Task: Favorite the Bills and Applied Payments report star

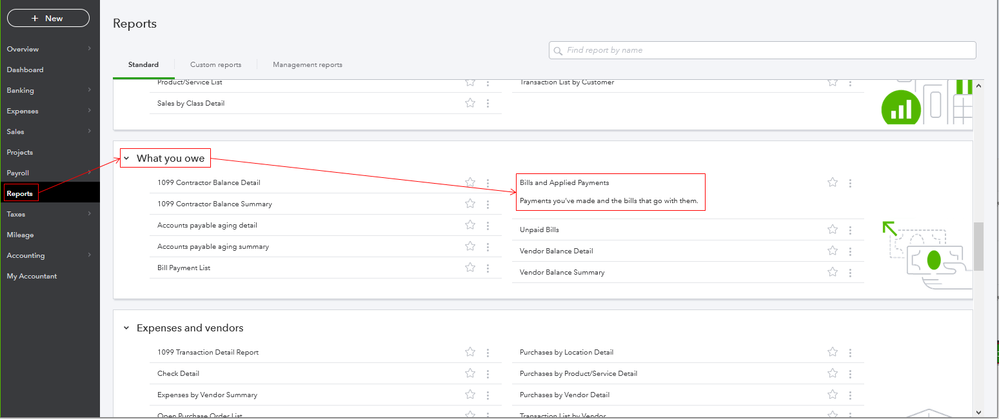Action: 833,183
